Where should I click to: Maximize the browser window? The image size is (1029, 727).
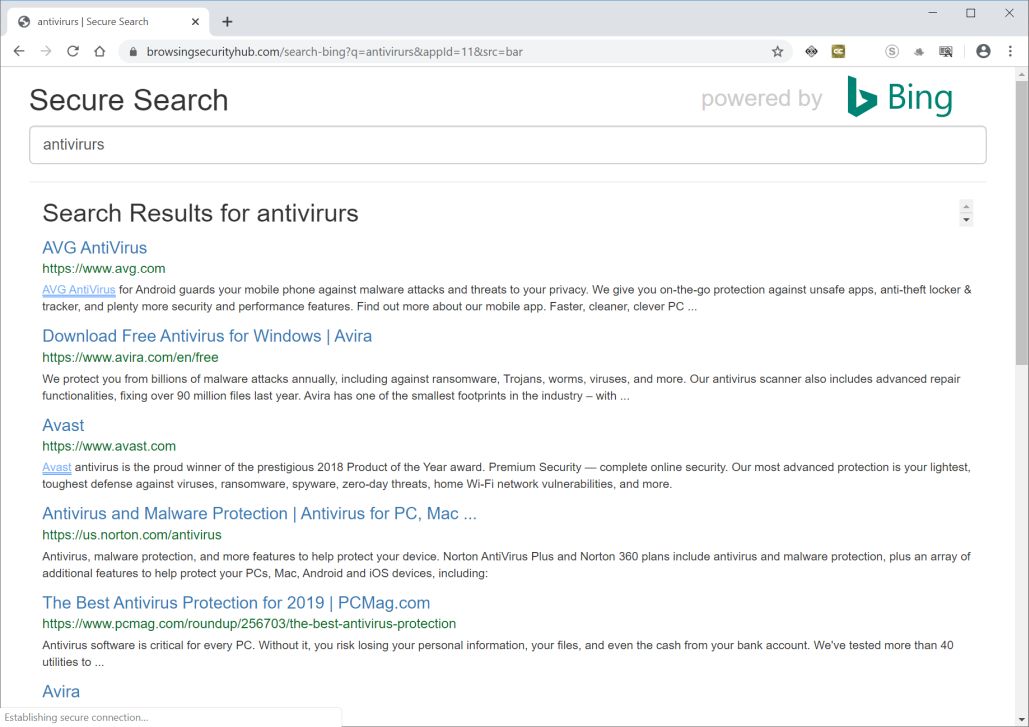tap(971, 13)
